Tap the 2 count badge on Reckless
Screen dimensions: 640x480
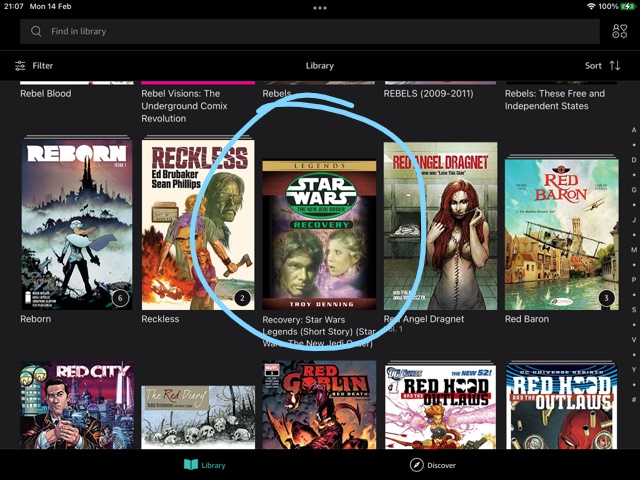(x=242, y=298)
